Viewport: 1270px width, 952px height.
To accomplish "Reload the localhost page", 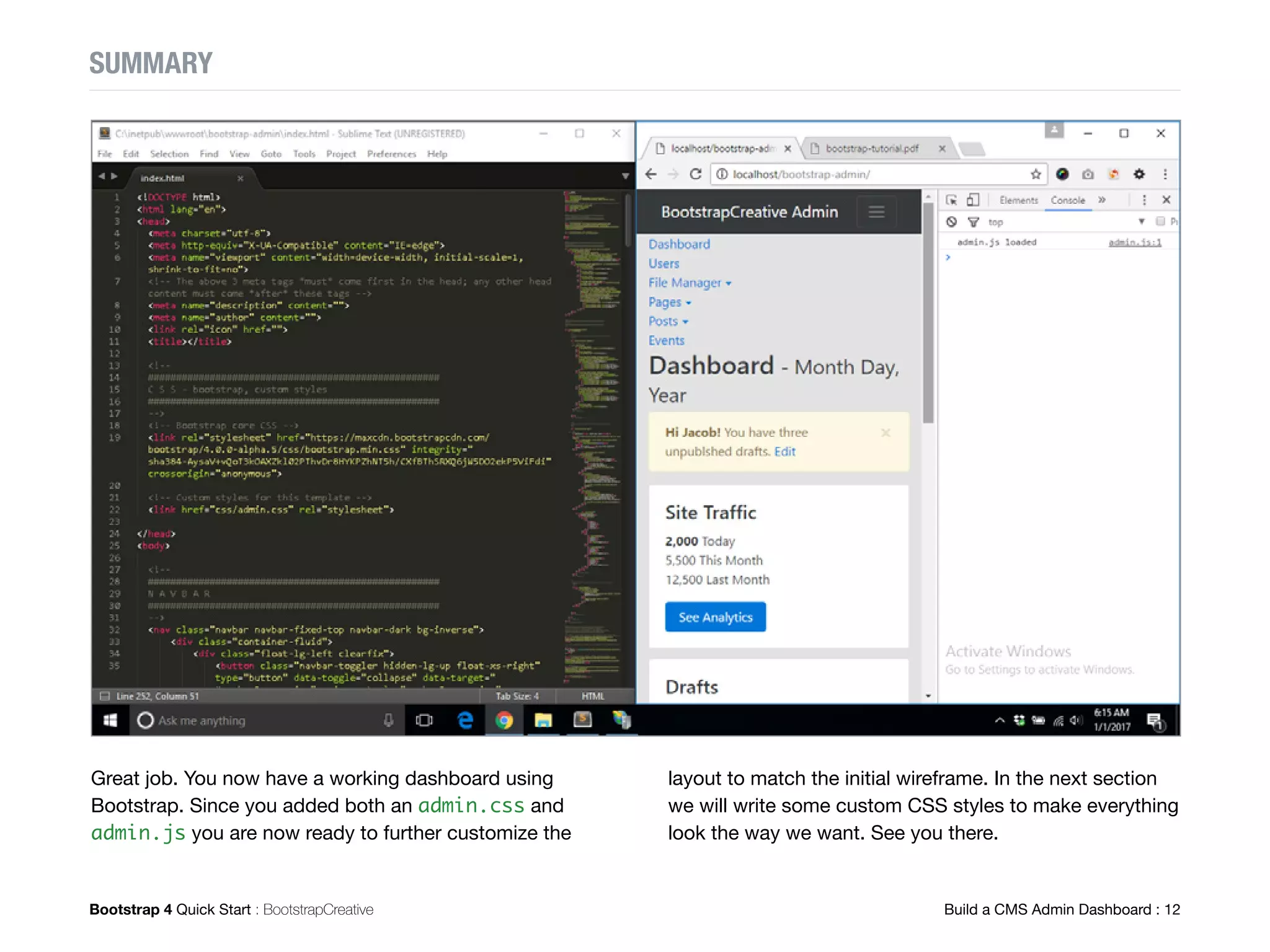I will tap(696, 174).
